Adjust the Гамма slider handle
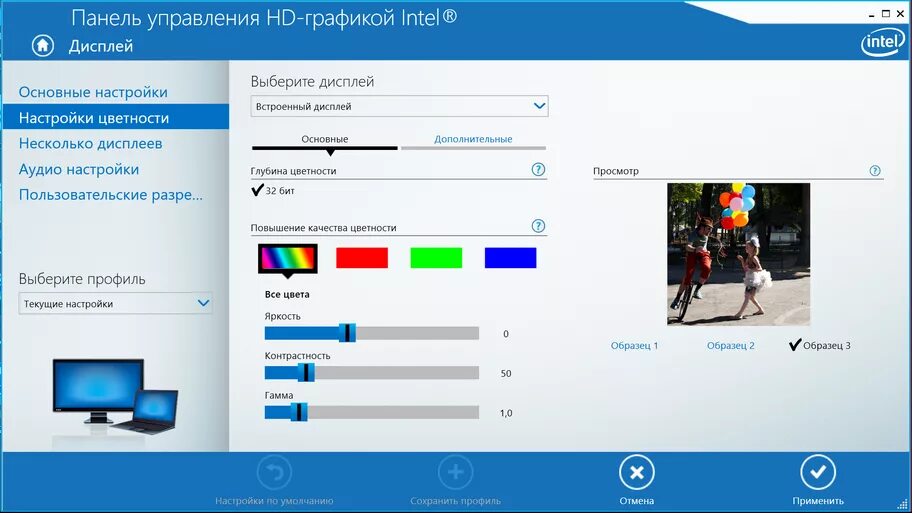This screenshot has height=513, width=912. 299,412
